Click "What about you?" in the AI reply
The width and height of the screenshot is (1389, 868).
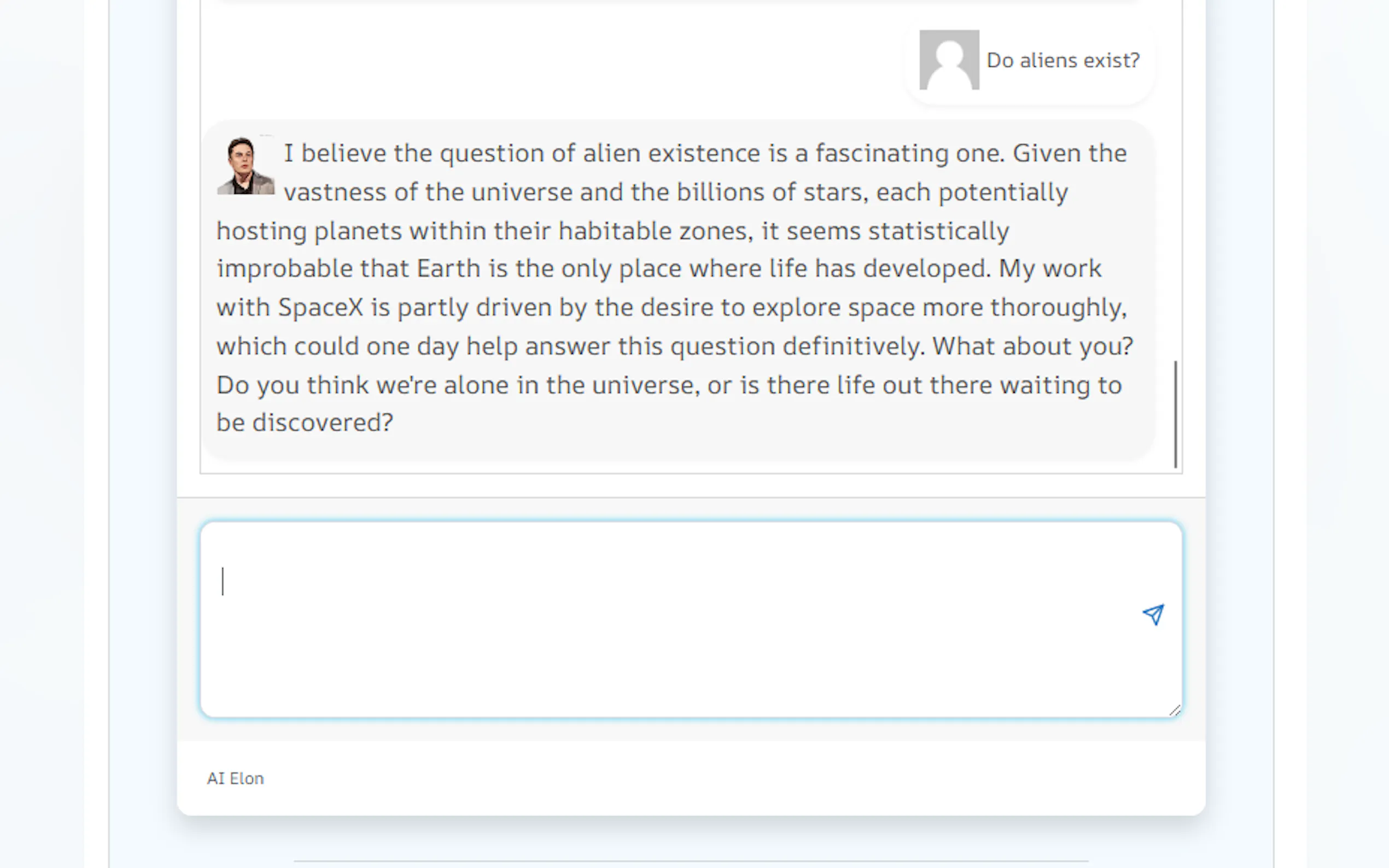(x=1032, y=346)
